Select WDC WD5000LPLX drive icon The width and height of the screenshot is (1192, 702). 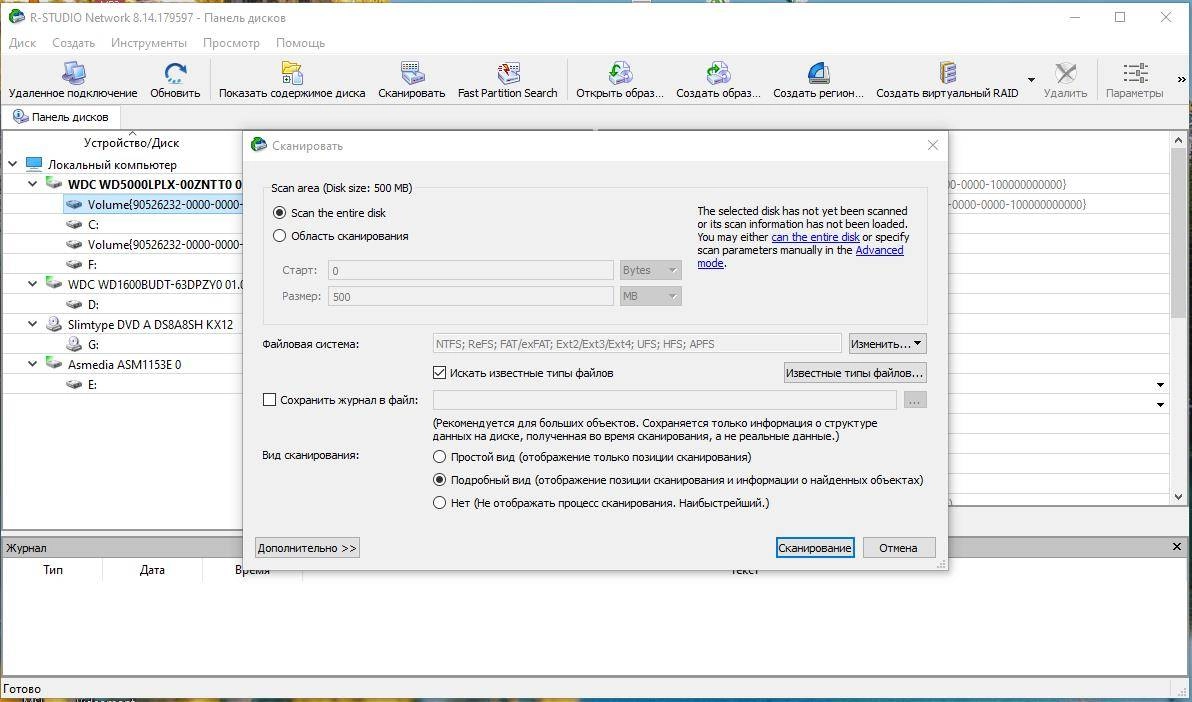pos(54,183)
